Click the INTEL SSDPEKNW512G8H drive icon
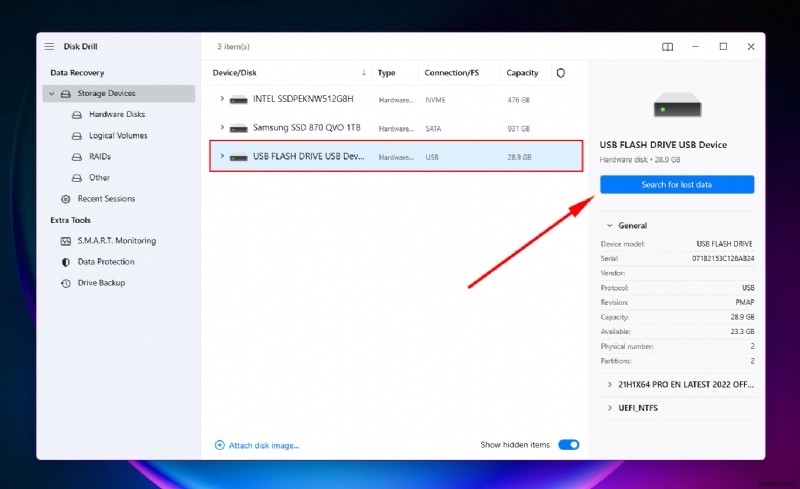This screenshot has height=489, width=800. click(238, 100)
